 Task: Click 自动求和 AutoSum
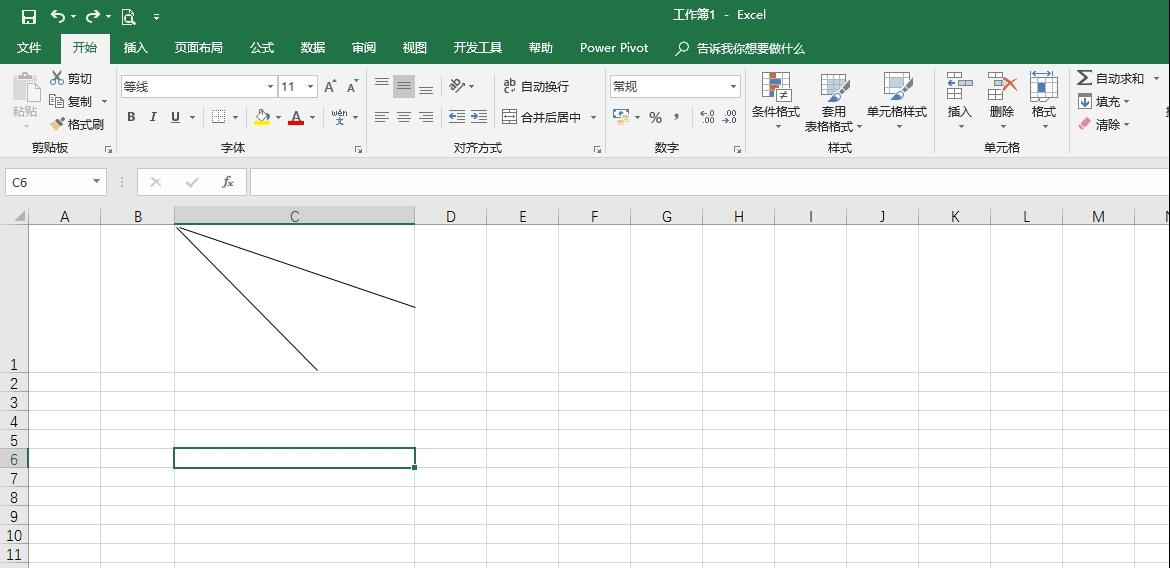pyautogui.click(x=1110, y=78)
